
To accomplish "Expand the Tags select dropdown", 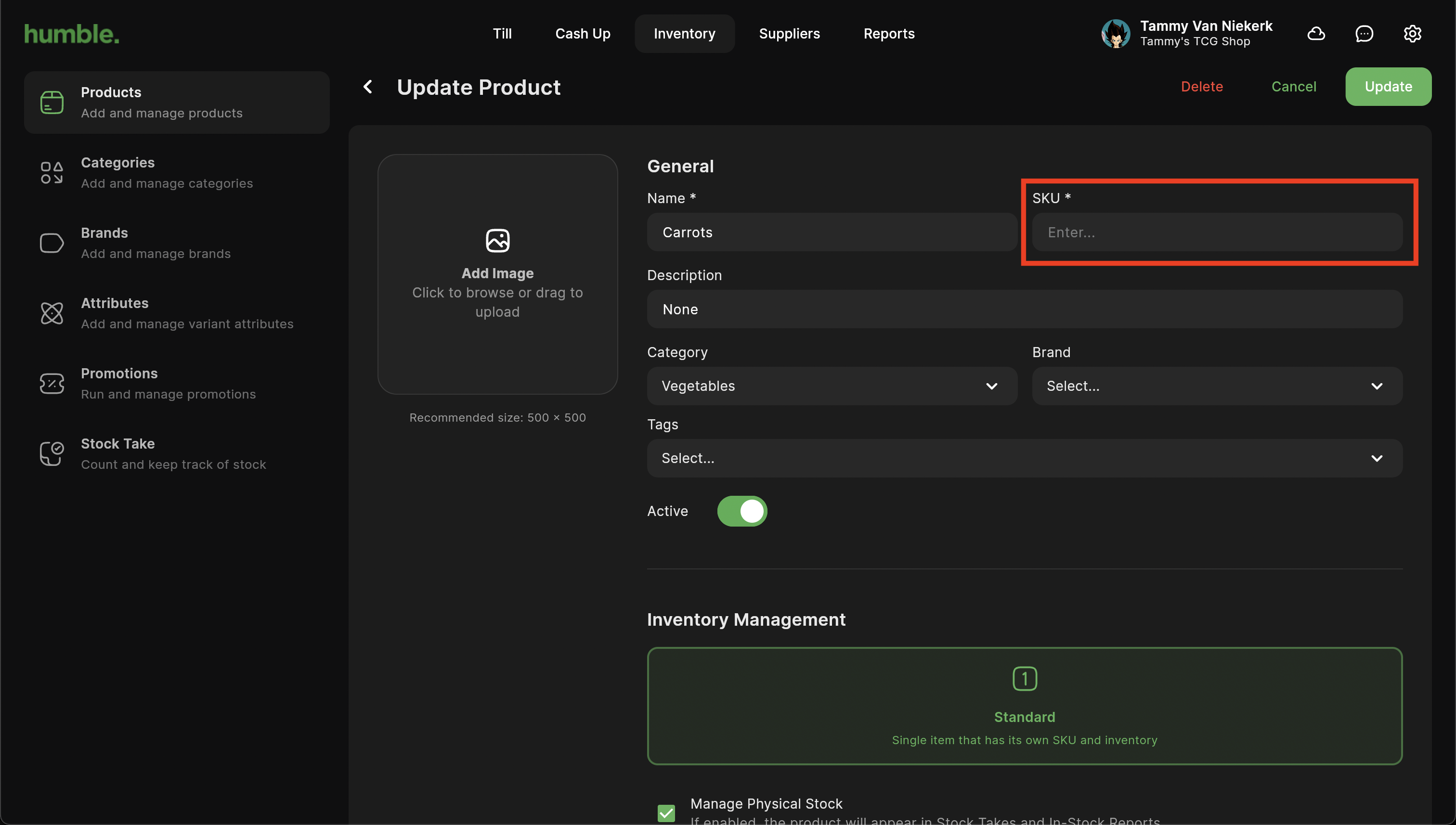I will coord(1024,458).
